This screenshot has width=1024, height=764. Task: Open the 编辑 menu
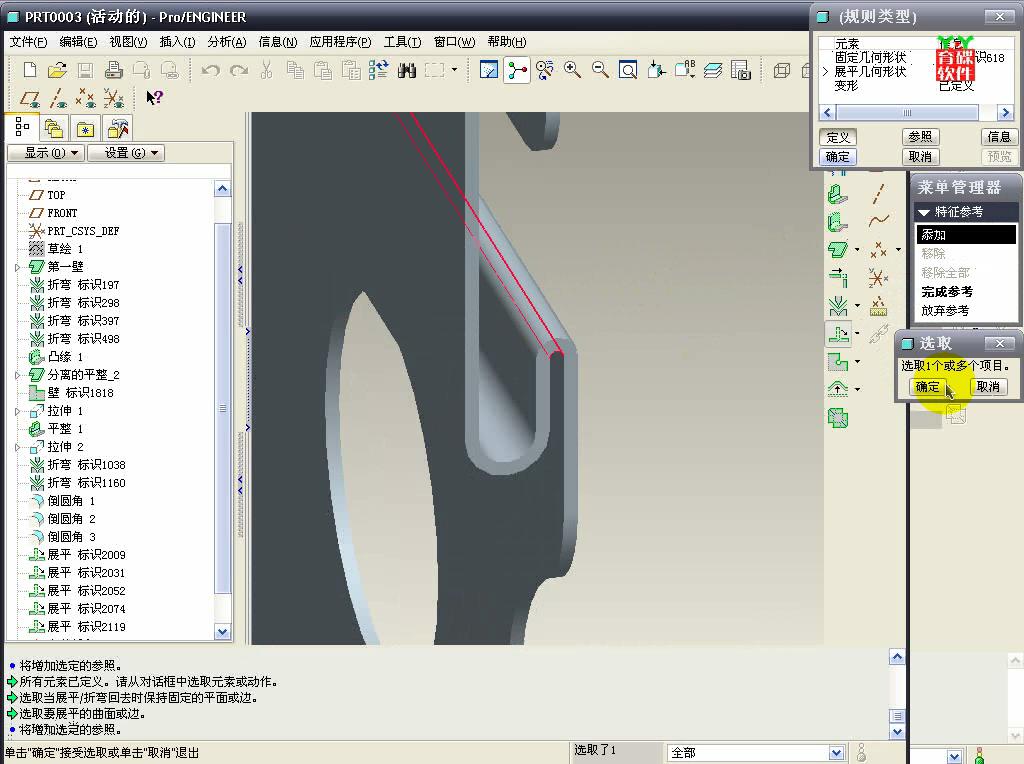(x=78, y=42)
